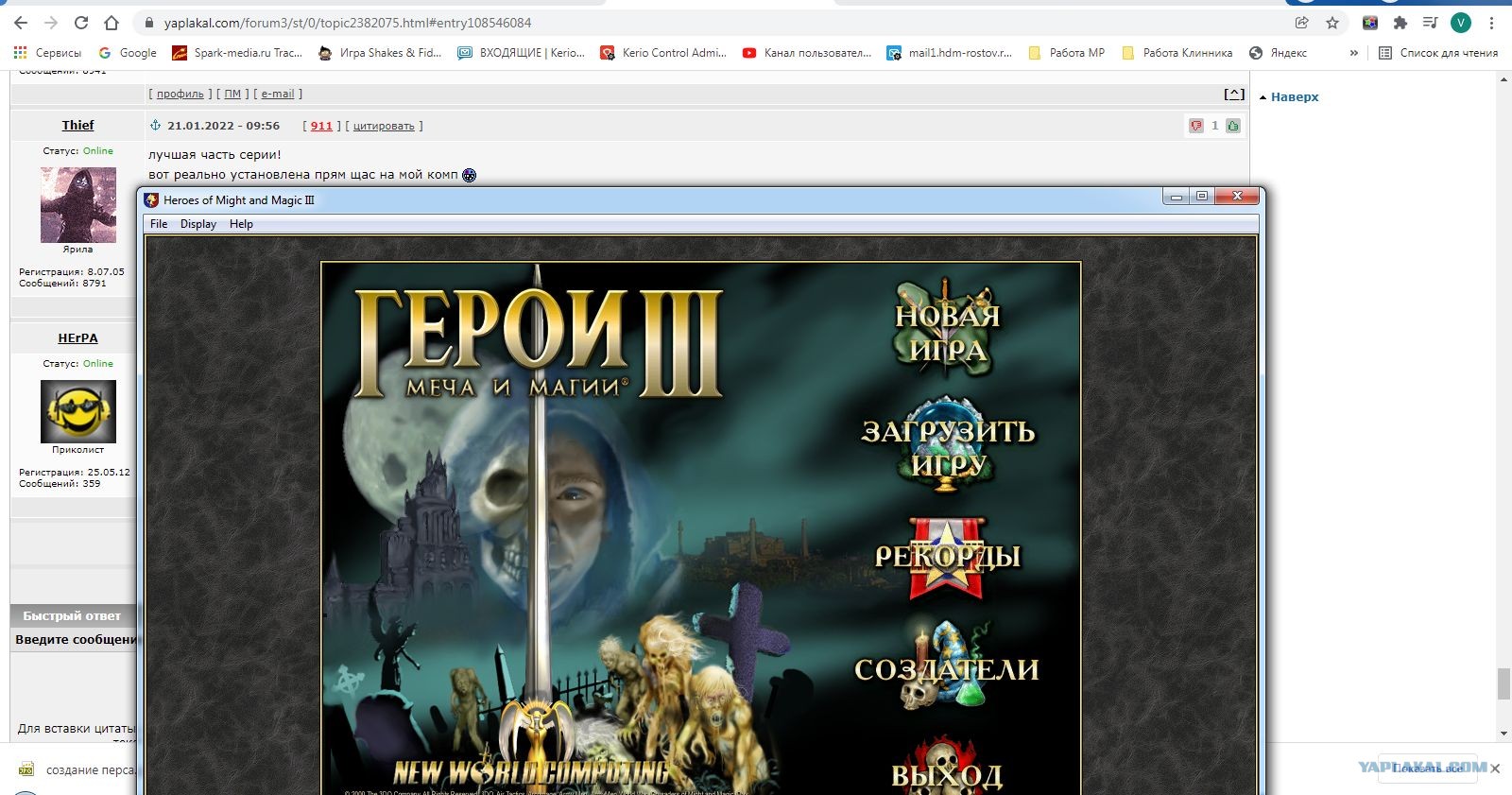Click the page scrollbar down arrow
This screenshot has height=795, width=1512.
1503,734
